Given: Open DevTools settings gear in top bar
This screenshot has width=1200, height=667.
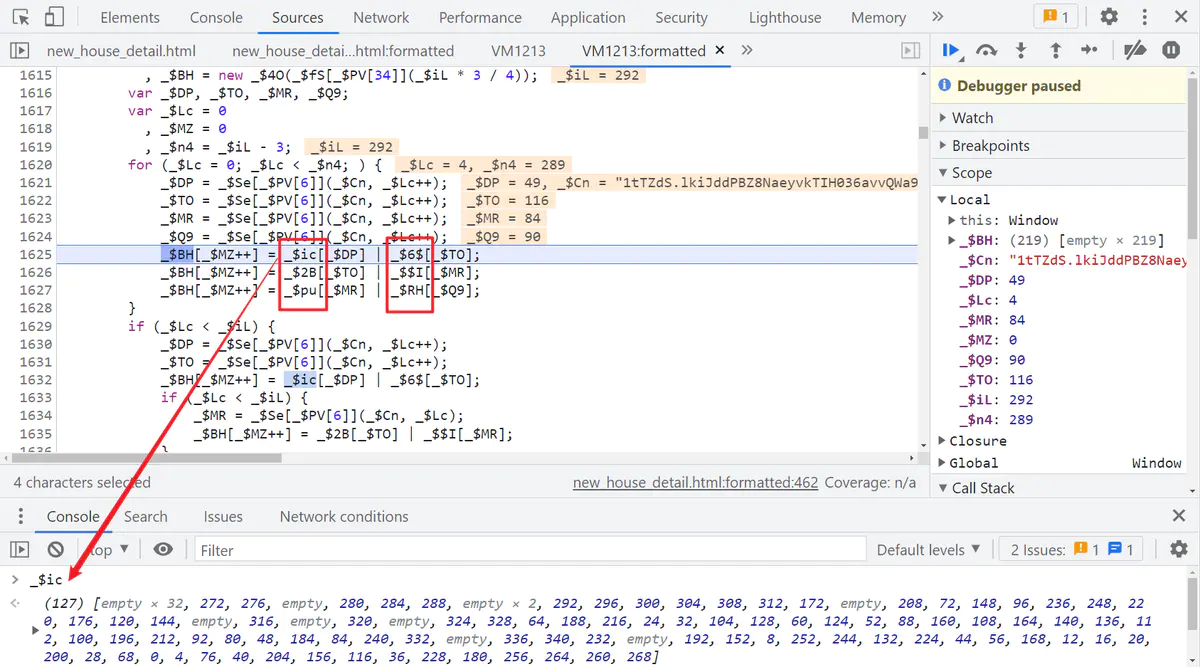Looking at the screenshot, I should click(x=1109, y=17).
